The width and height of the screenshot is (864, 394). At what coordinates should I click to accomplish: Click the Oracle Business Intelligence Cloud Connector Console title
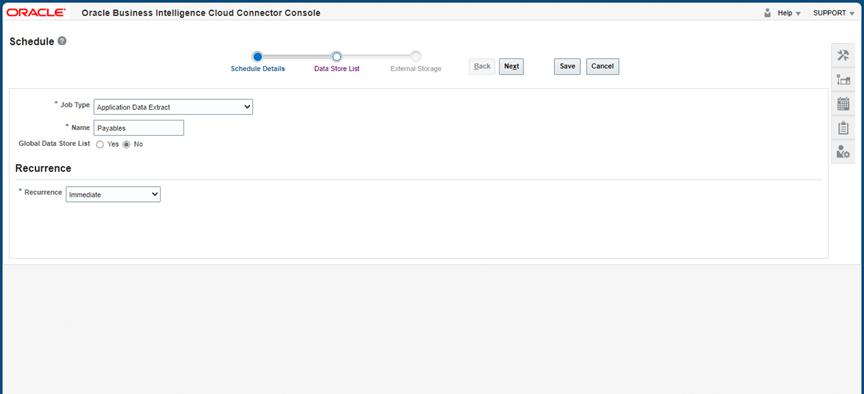pos(201,13)
